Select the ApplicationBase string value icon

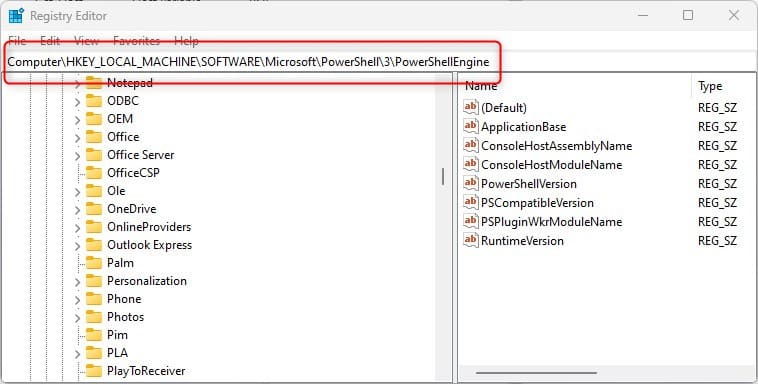tap(470, 127)
